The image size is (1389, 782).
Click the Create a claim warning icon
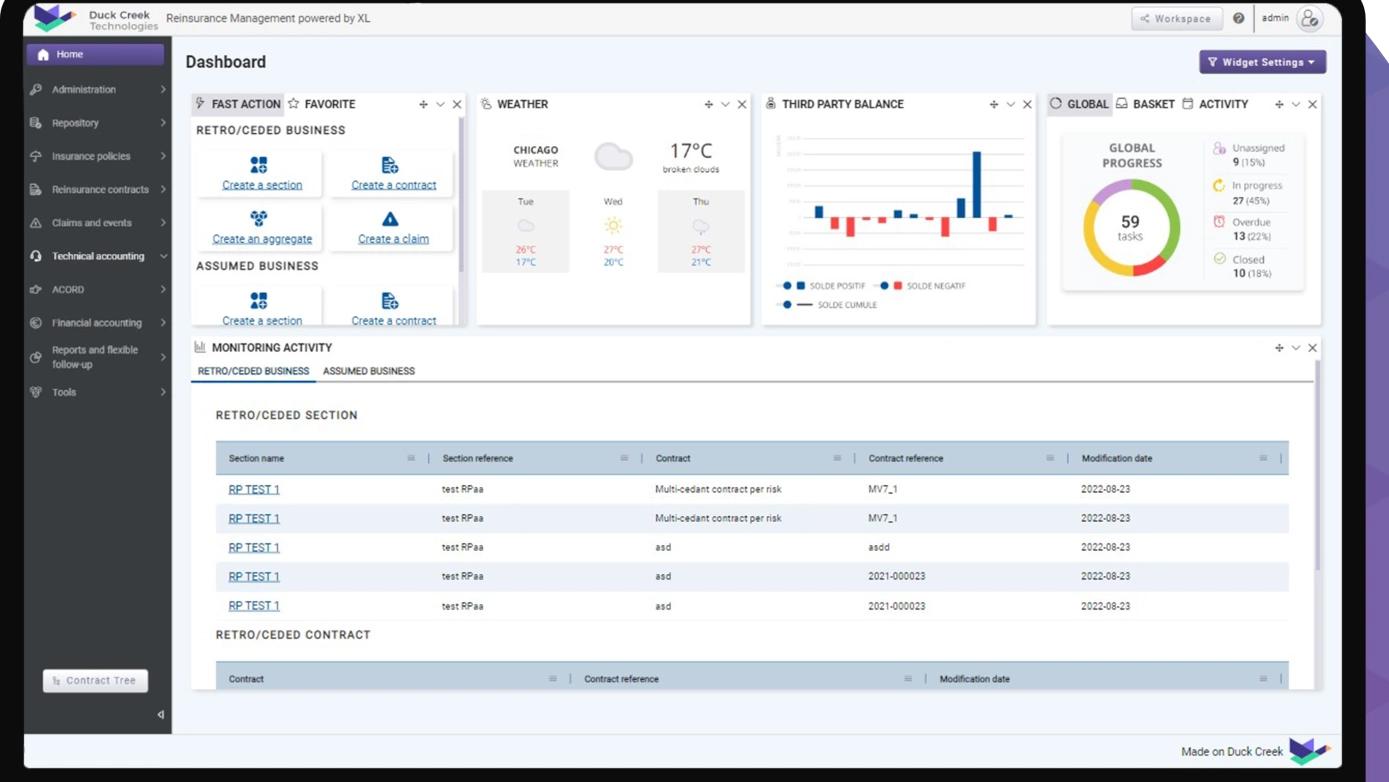pos(390,219)
